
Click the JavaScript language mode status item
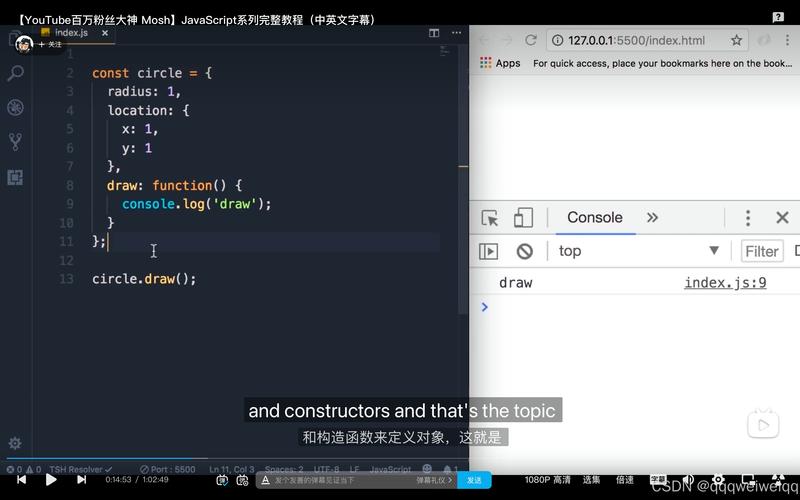tap(390, 469)
